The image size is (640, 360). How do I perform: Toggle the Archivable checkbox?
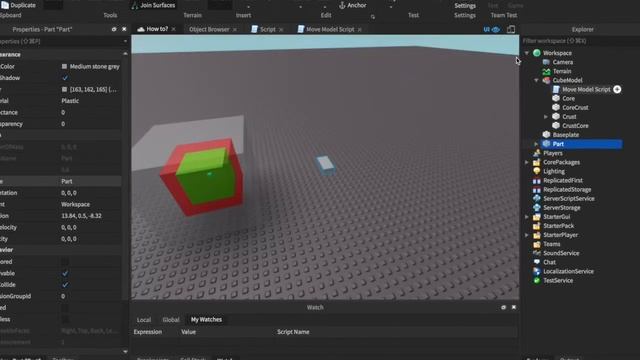click(65, 273)
